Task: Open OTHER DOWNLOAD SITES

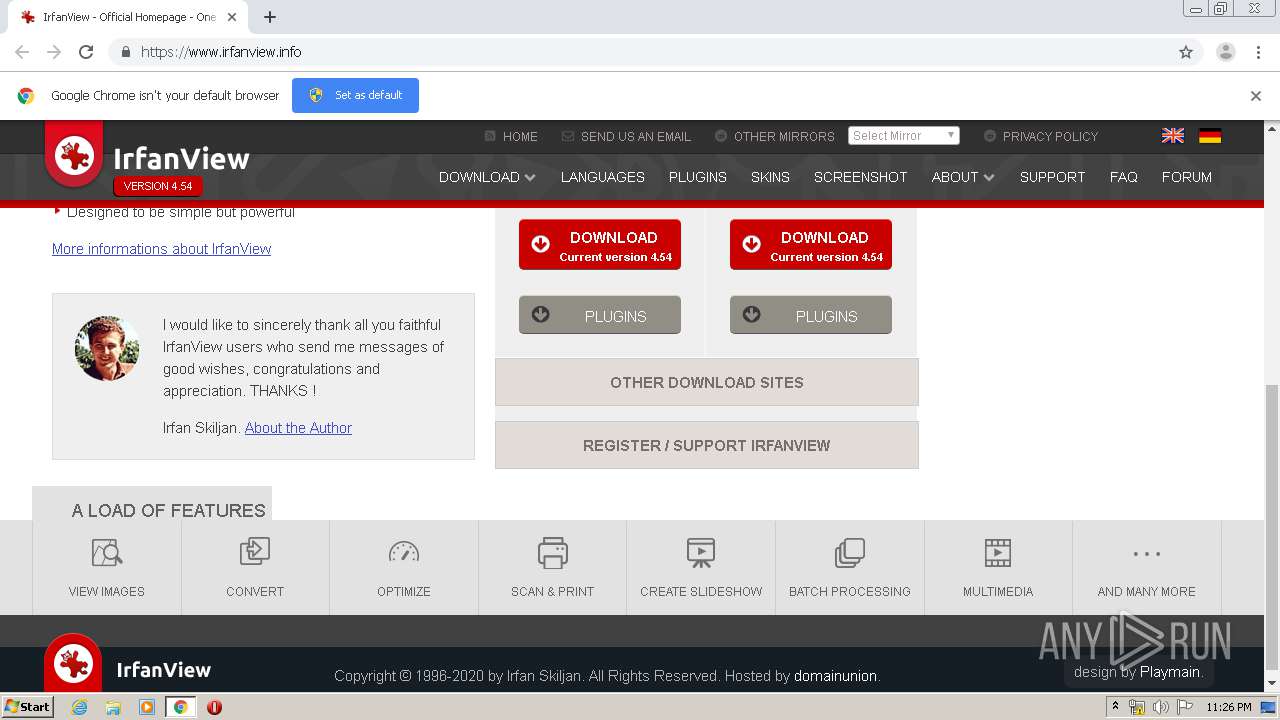Action: pos(707,382)
